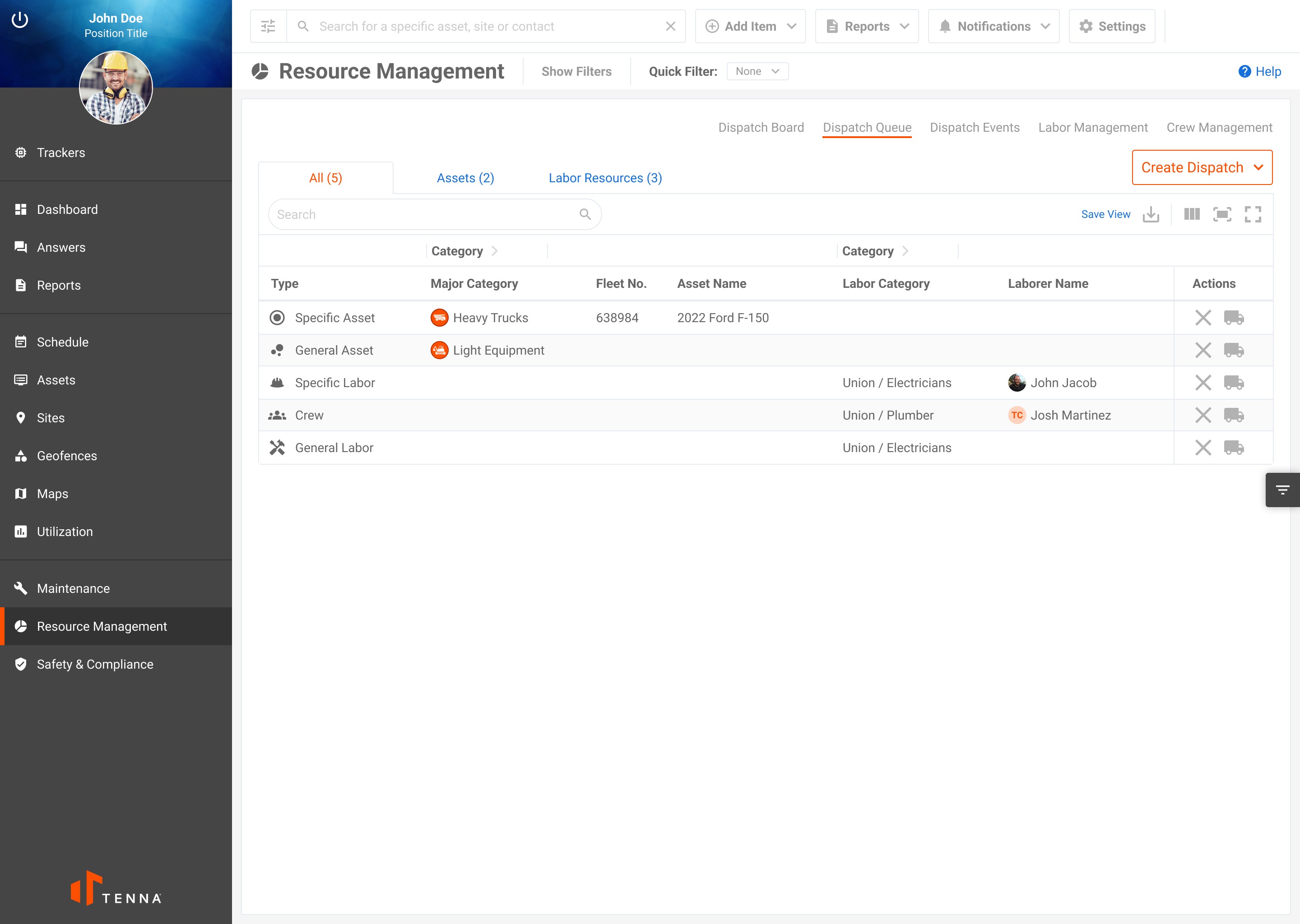1300x924 pixels.
Task: Click Show Filters
Action: 576,71
